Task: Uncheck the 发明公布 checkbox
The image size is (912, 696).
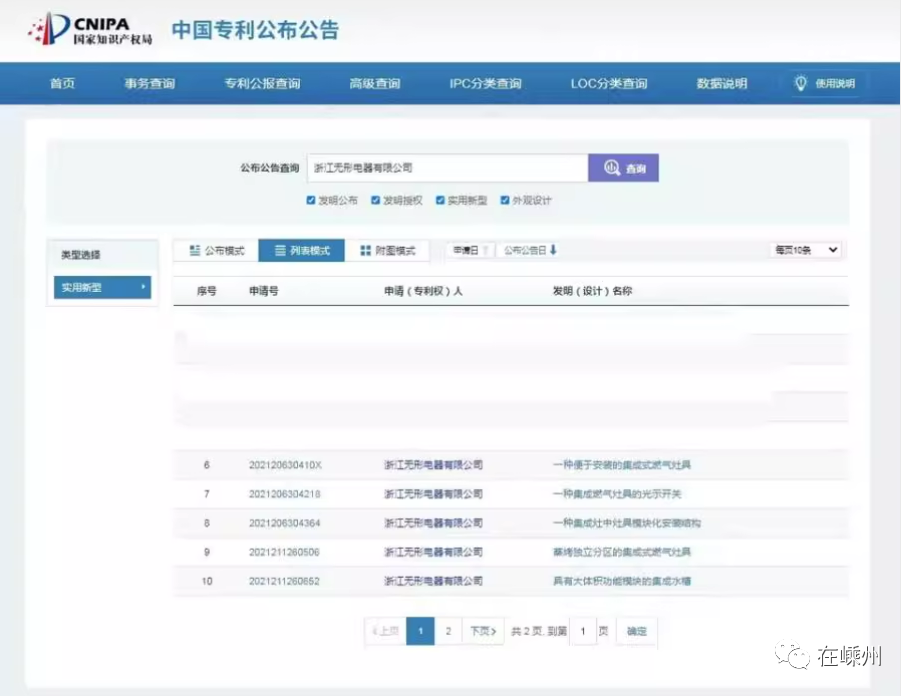Action: [312, 200]
